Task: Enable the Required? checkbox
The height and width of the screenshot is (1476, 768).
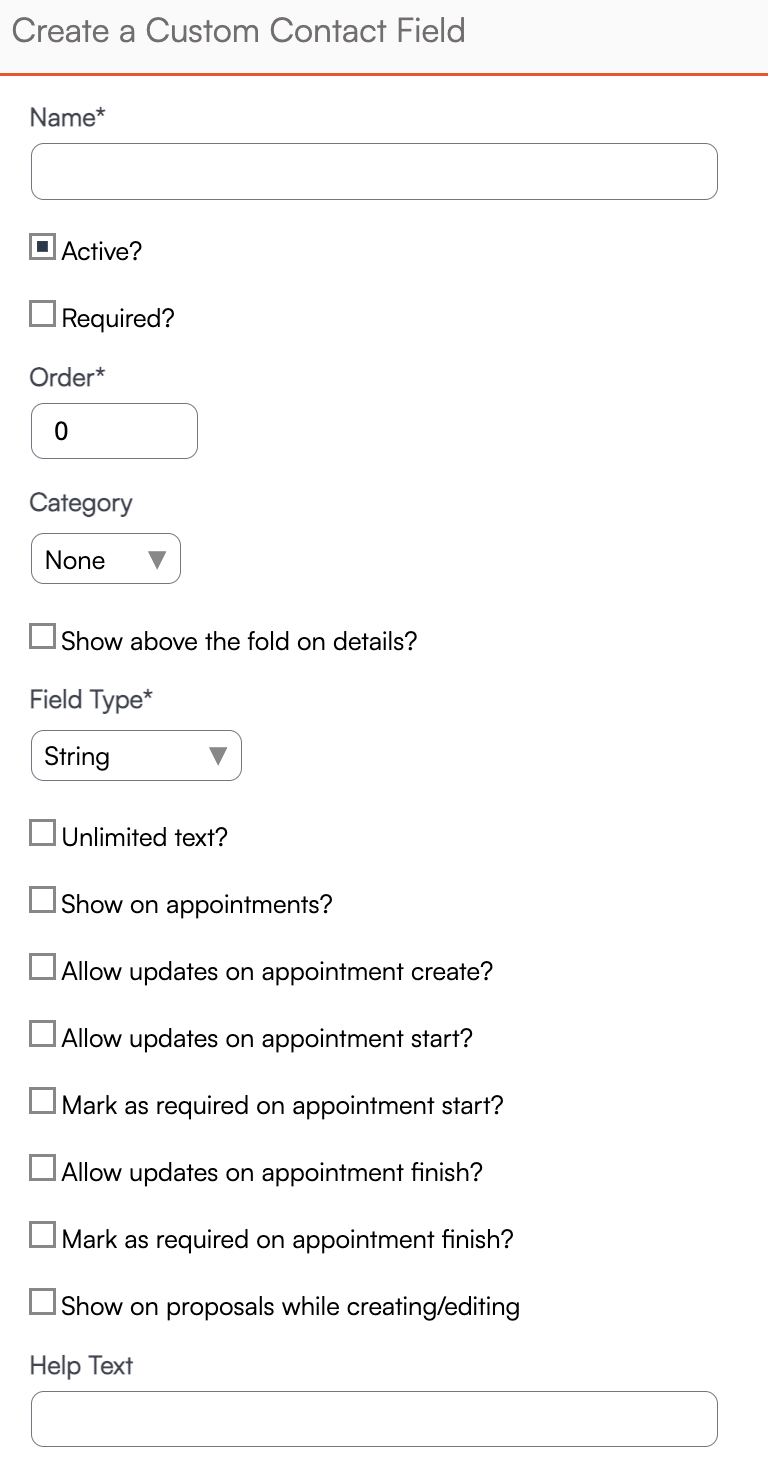Action: coord(42,315)
